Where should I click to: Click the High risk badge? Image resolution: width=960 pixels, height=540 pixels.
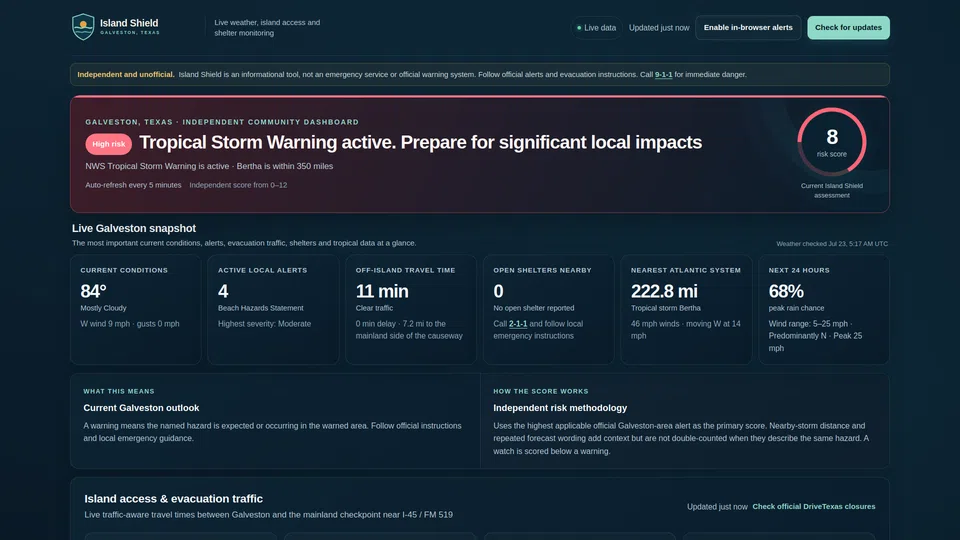[108, 144]
